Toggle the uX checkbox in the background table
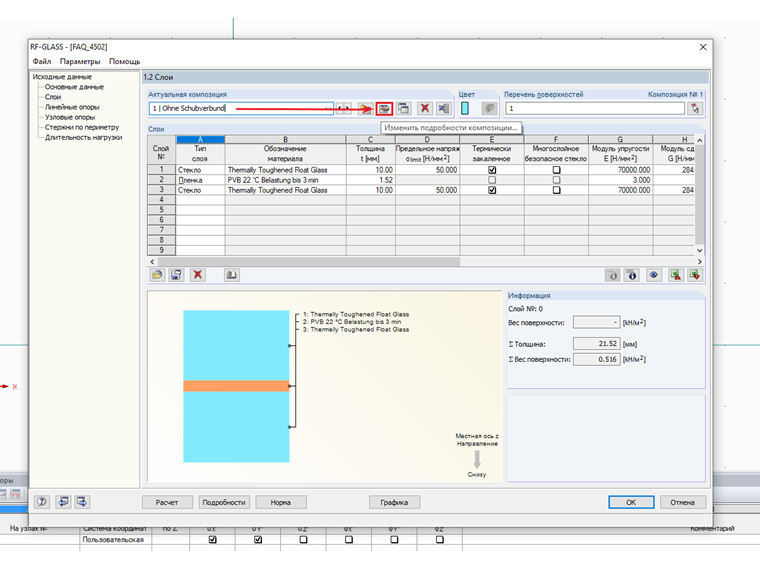The width and height of the screenshot is (760, 570). pyautogui.click(x=212, y=539)
